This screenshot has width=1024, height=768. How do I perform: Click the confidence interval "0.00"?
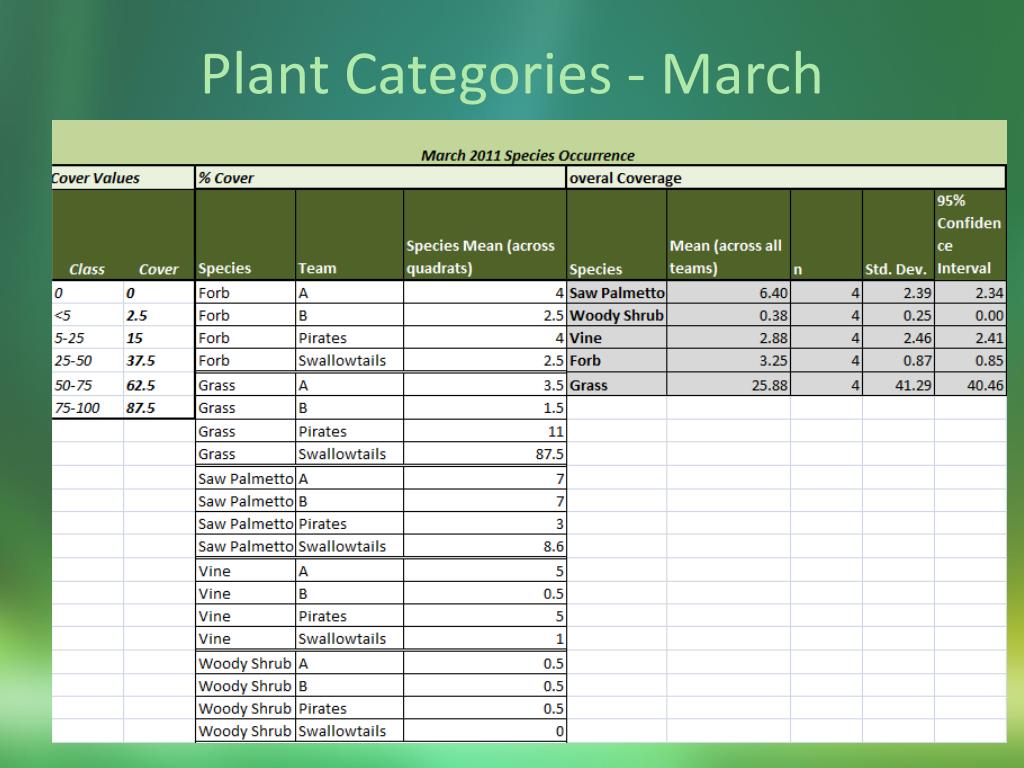(989, 315)
